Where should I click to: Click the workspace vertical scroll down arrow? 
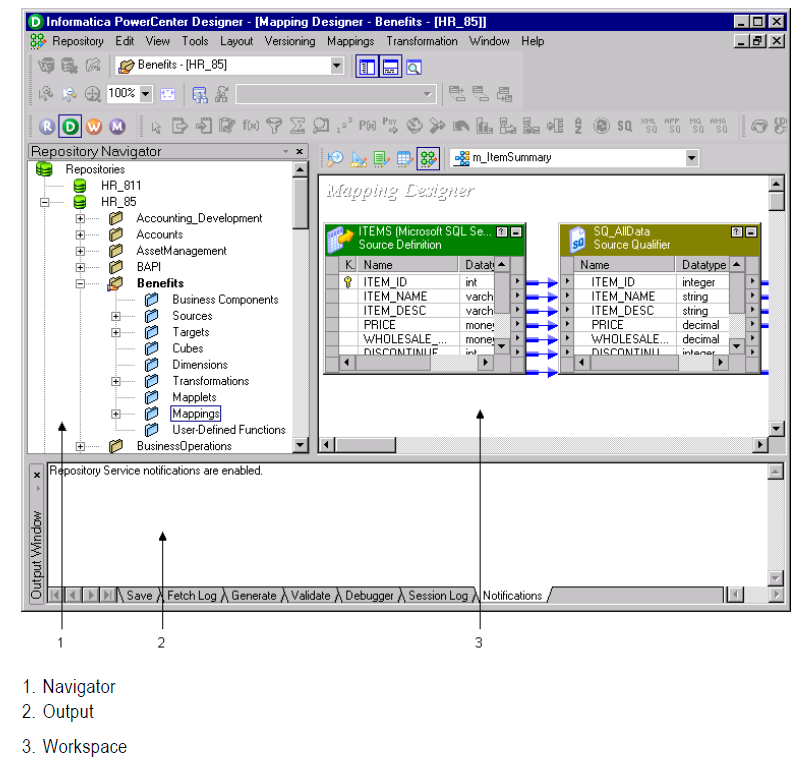pyautogui.click(x=776, y=428)
